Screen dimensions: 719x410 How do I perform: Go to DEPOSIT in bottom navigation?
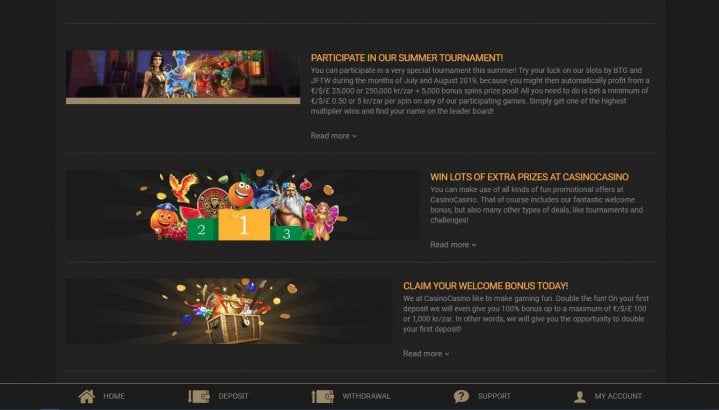point(233,396)
